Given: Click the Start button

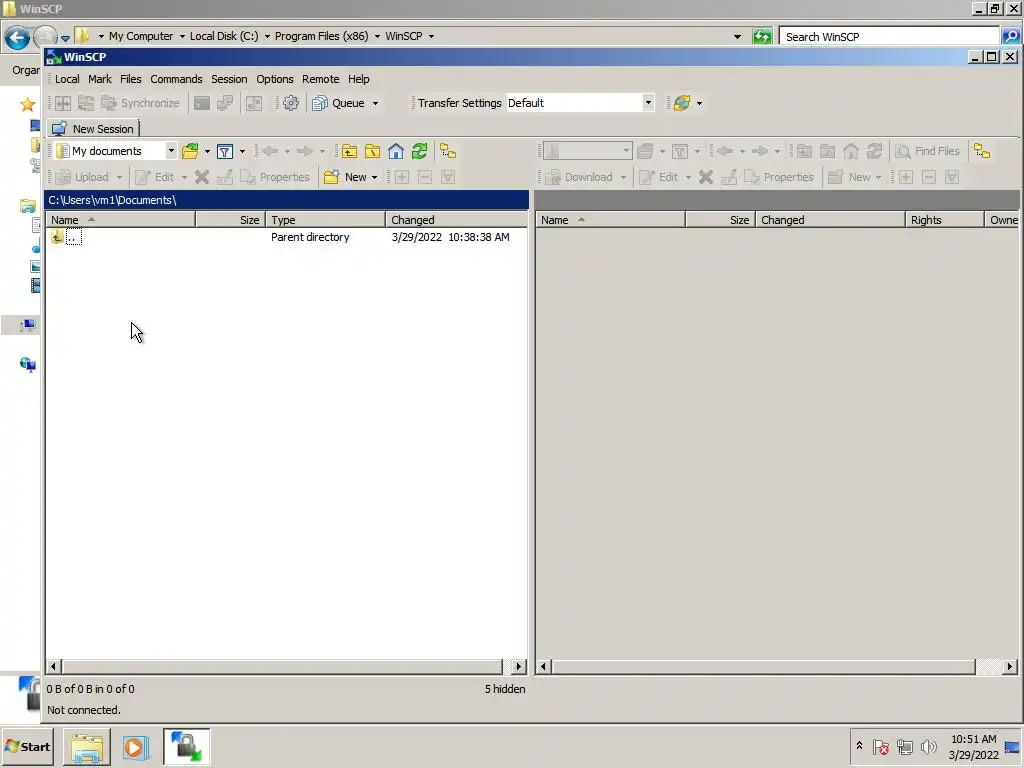Looking at the screenshot, I should point(27,746).
